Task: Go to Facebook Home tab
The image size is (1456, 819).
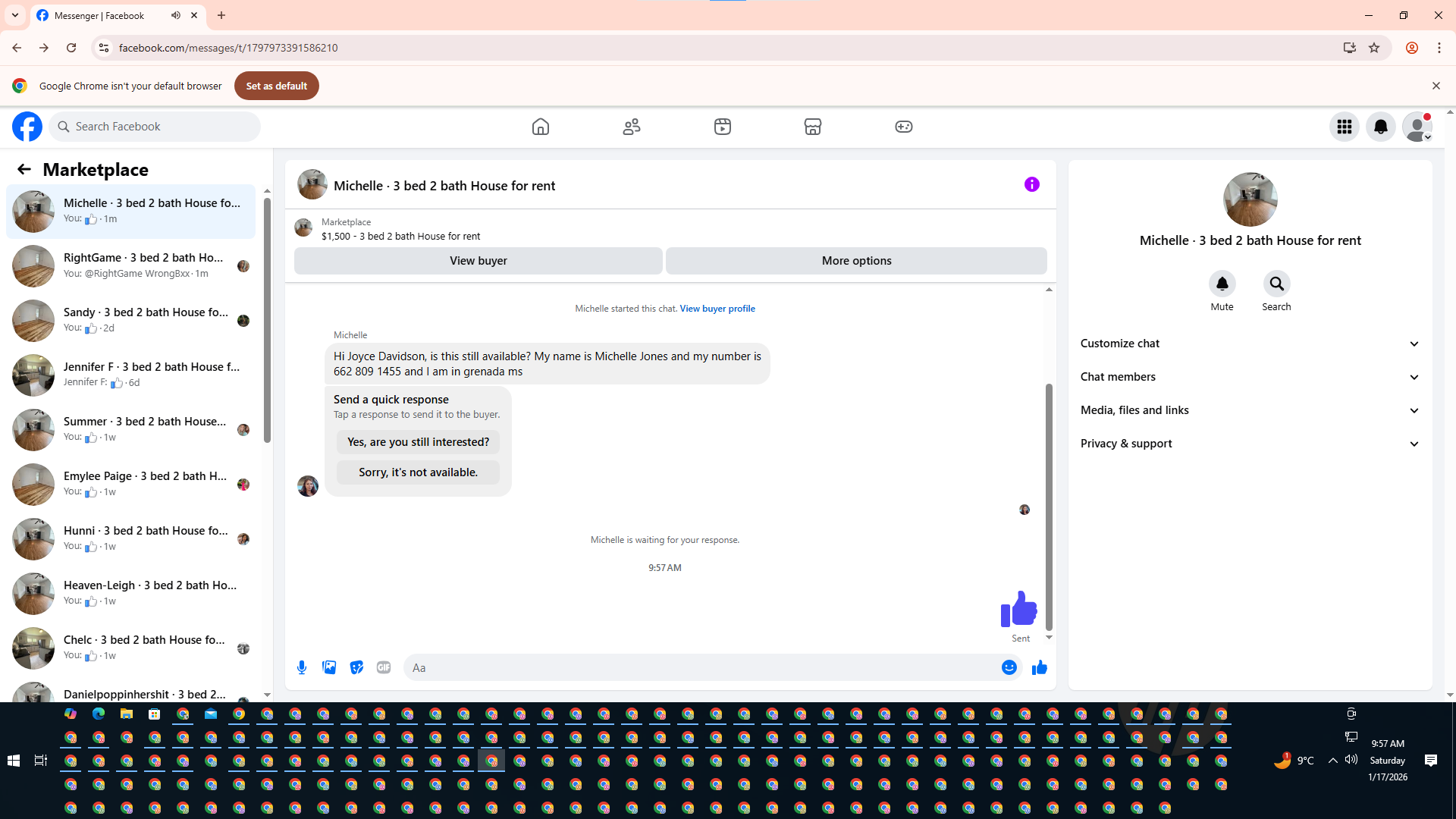Action: point(540,127)
